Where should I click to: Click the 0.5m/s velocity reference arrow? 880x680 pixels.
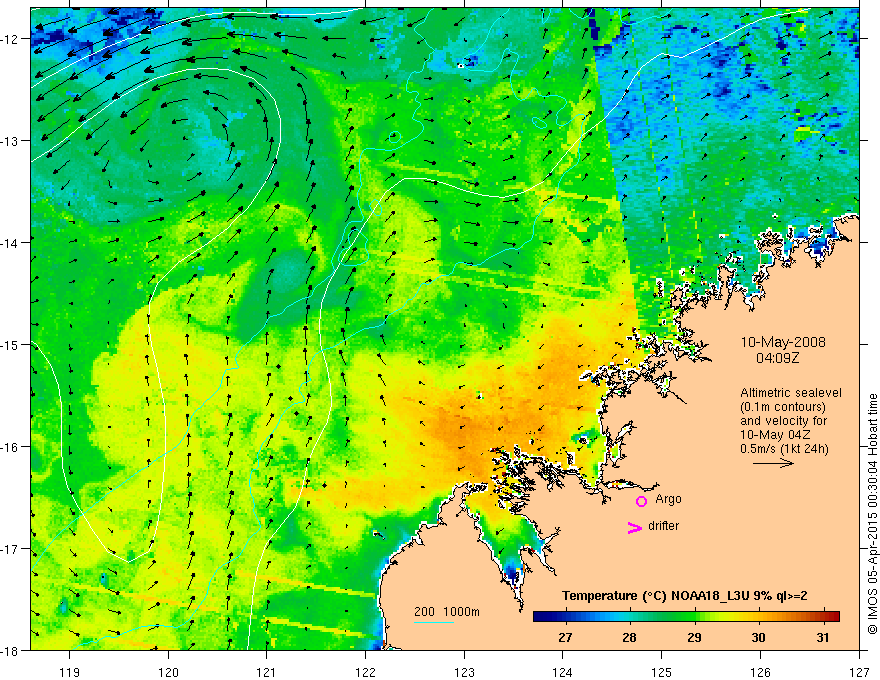coord(773,463)
